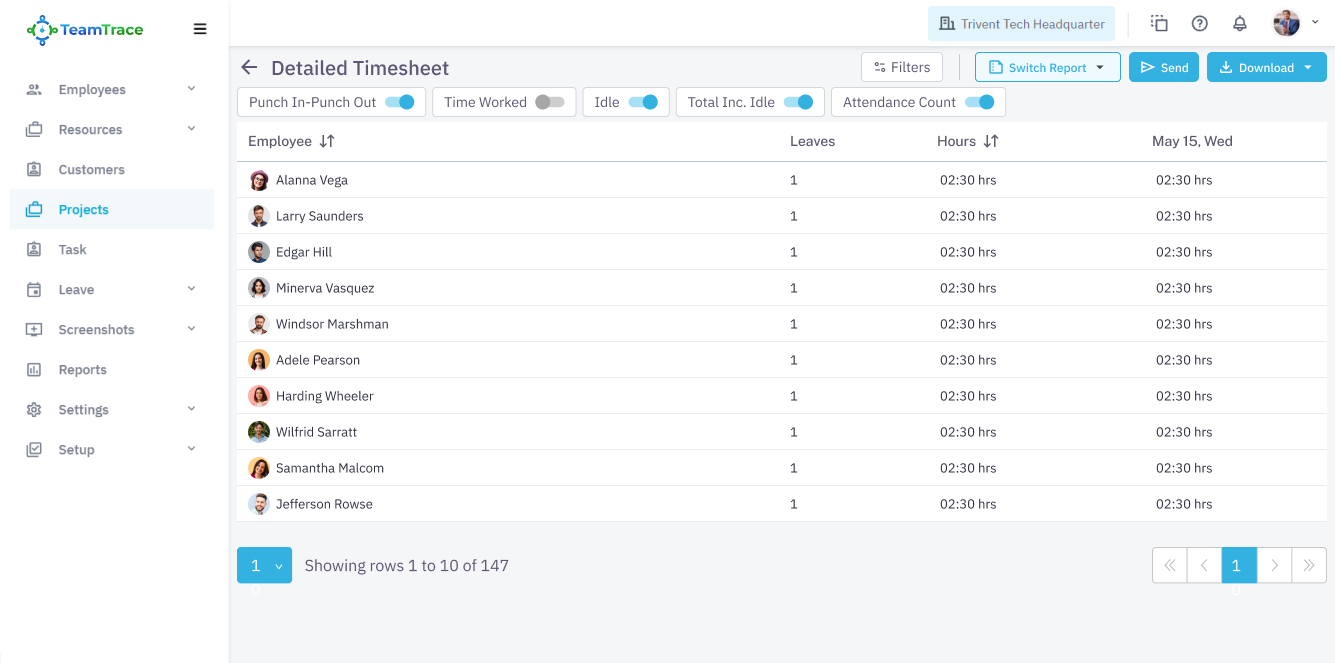This screenshot has height=663, width=1335.
Task: Disable the Attendance Count toggle
Action: pos(980,102)
